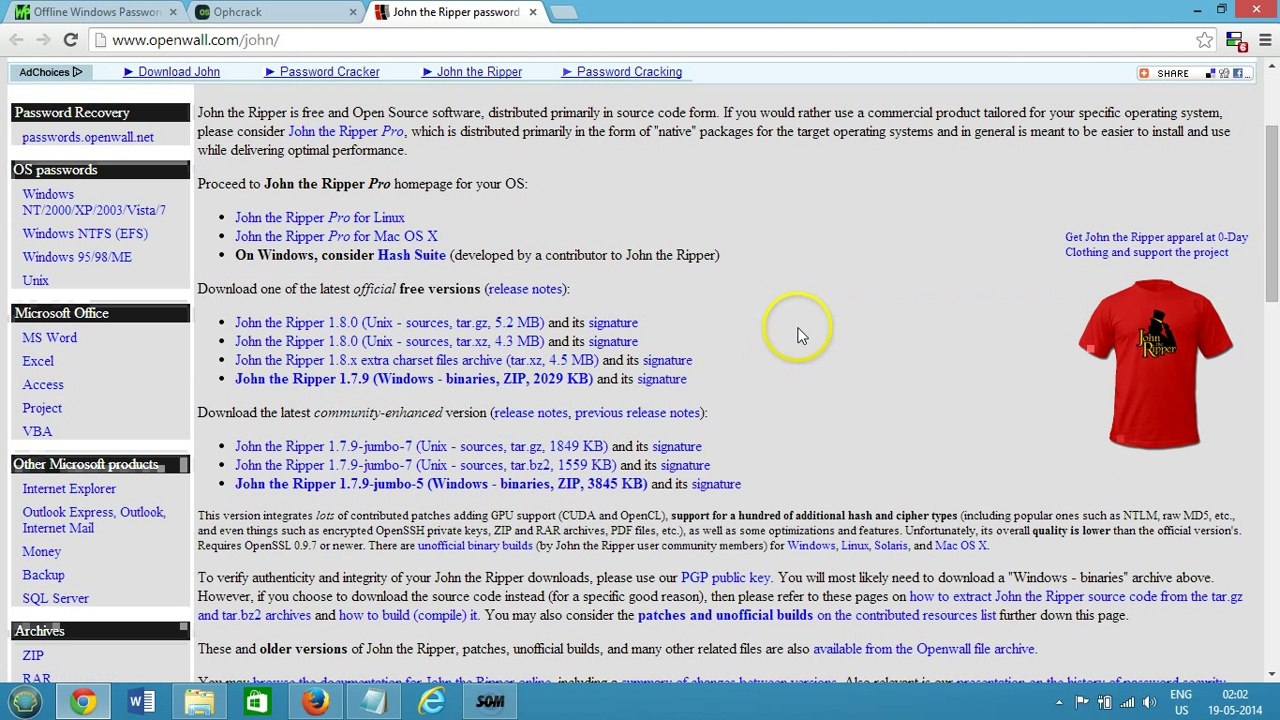
Task: Open the Get John the Ripper apparel link
Action: tap(1156, 245)
